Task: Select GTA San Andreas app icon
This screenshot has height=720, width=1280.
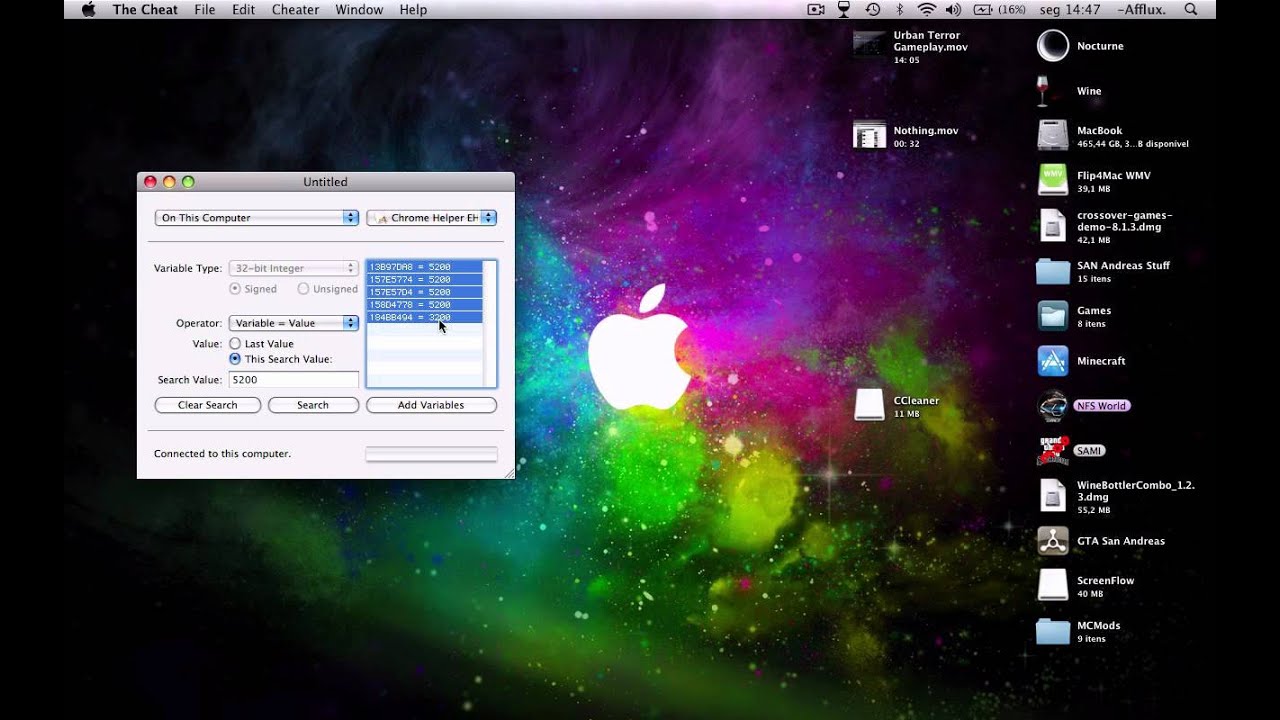Action: click(x=1052, y=541)
